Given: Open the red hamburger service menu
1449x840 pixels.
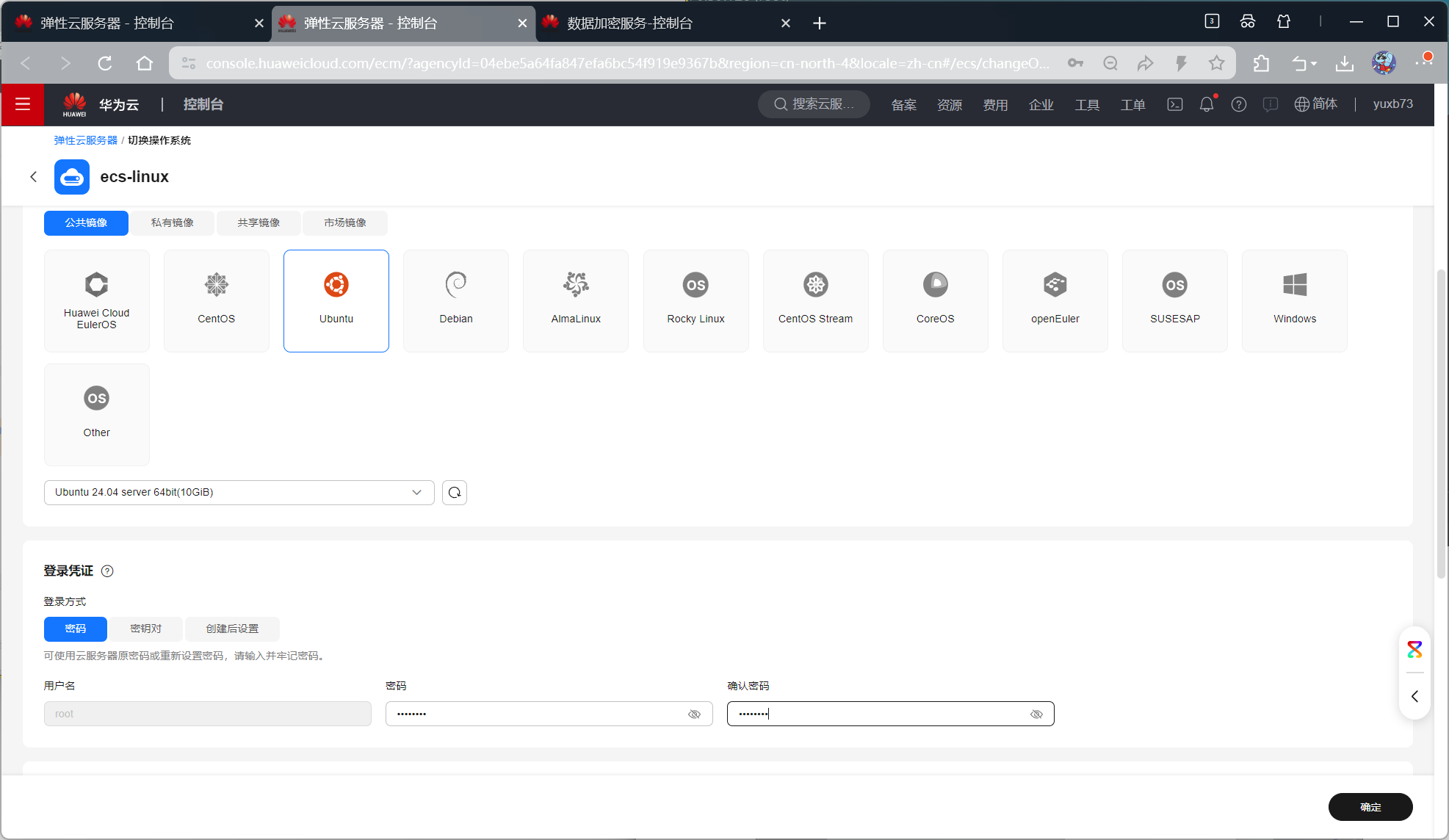Looking at the screenshot, I should (23, 104).
